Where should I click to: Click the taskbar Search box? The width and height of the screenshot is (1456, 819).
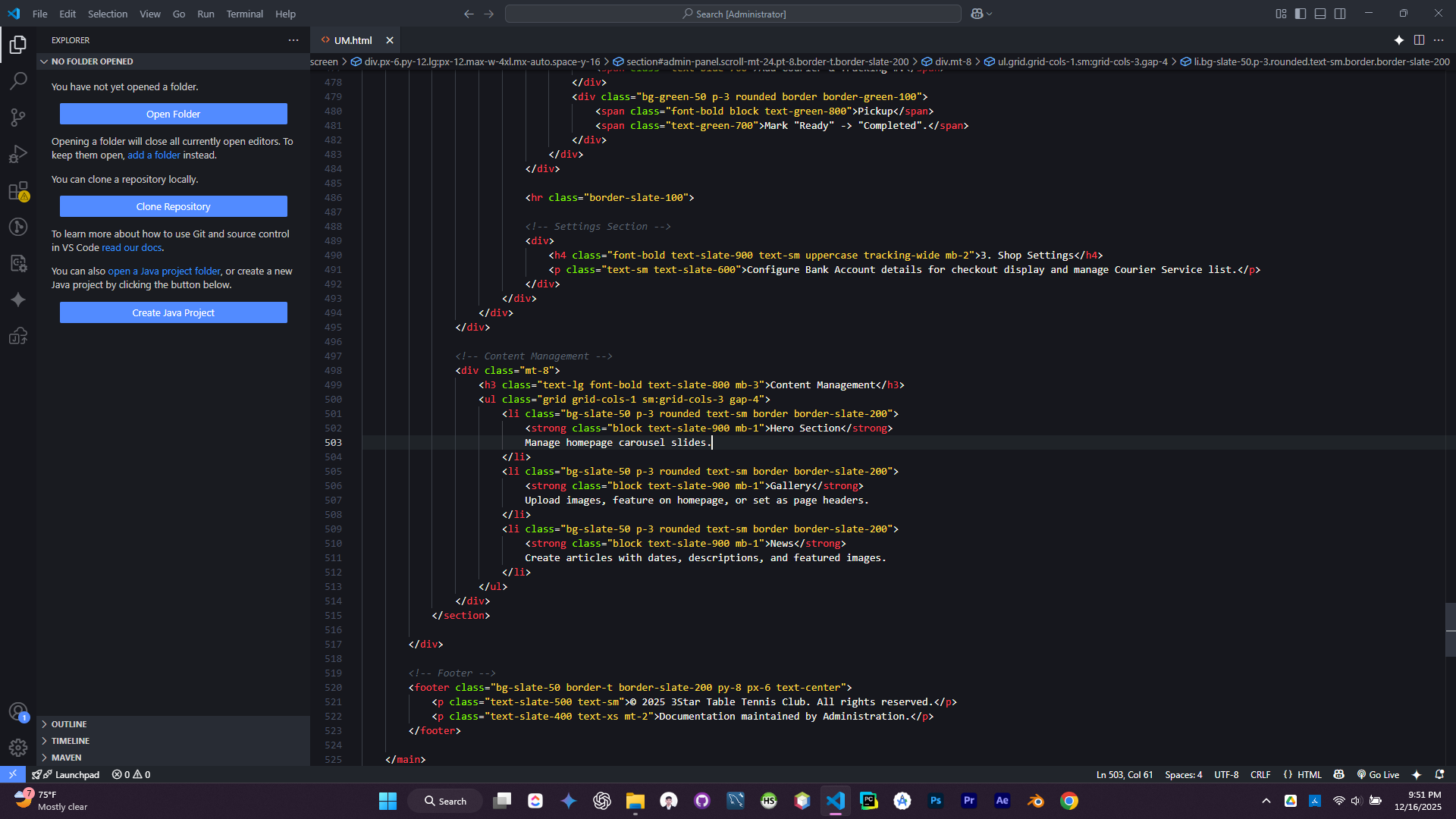click(445, 801)
